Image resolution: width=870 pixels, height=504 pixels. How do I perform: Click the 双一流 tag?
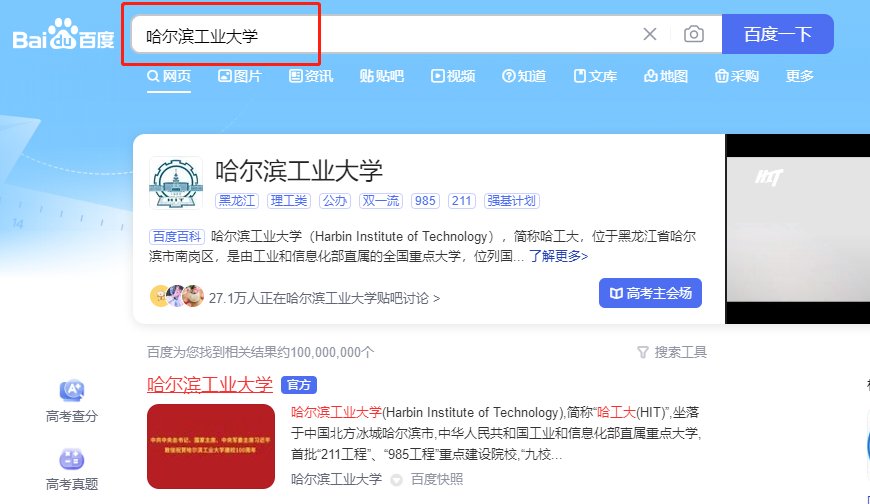[x=381, y=200]
